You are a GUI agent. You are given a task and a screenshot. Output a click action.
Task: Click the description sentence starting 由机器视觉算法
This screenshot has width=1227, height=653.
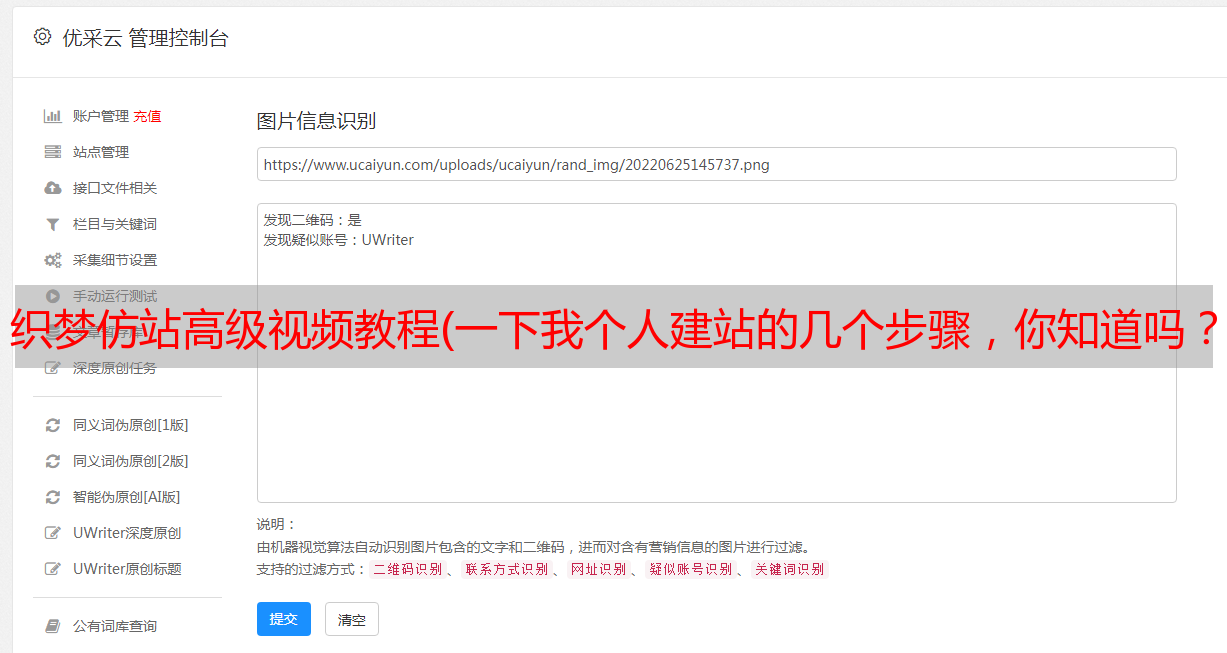point(533,547)
